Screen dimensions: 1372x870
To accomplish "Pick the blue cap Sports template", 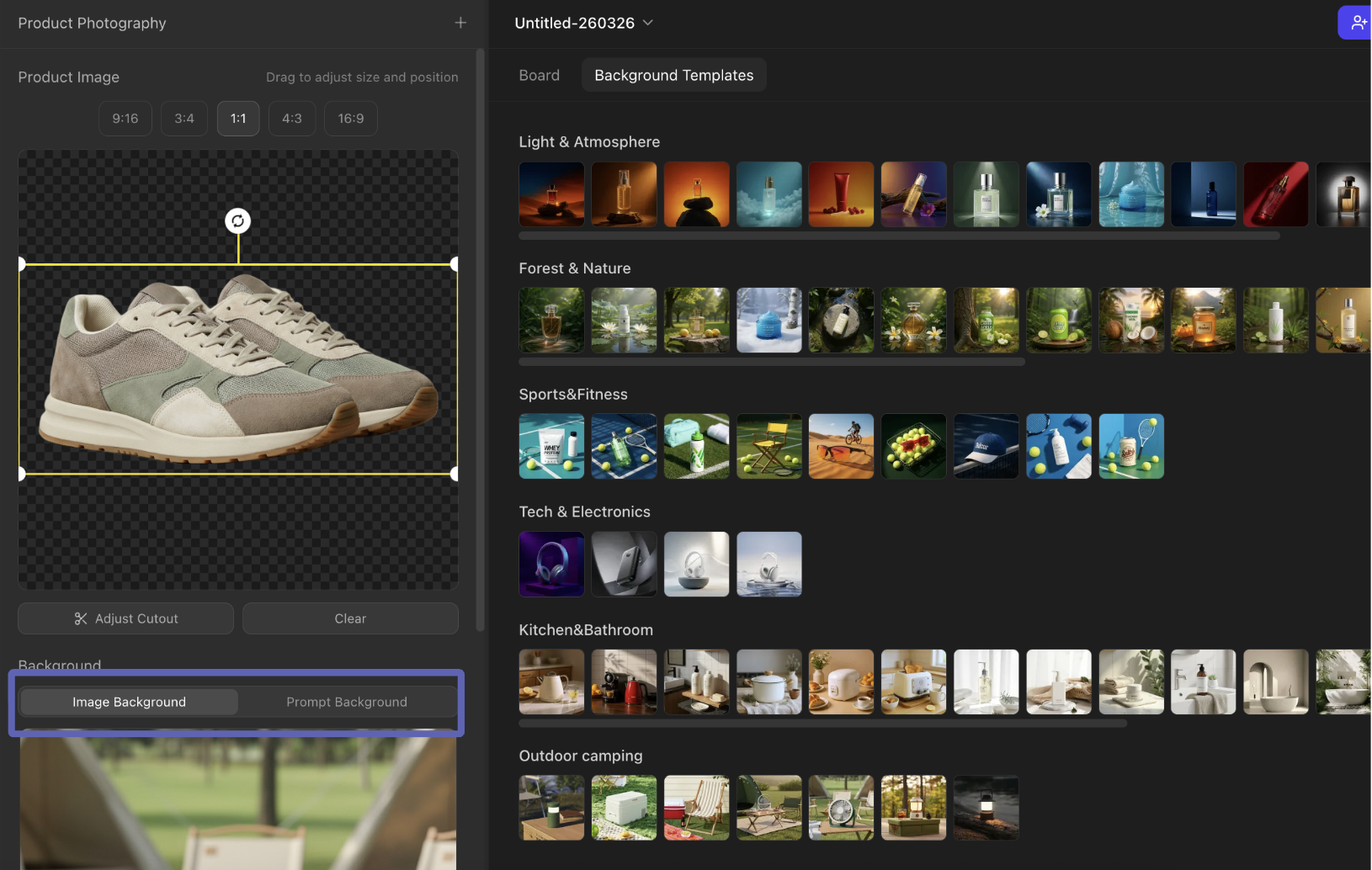I will (986, 446).
